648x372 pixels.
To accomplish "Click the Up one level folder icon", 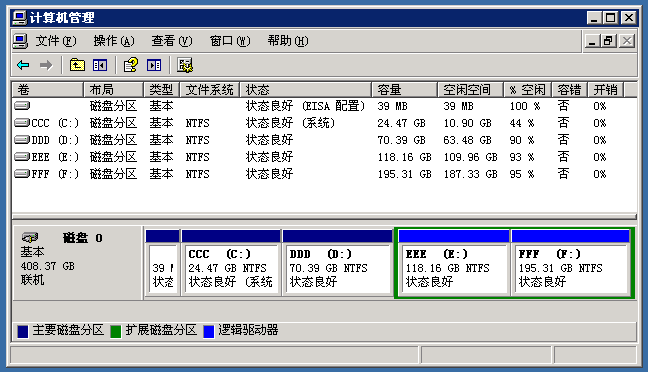I will point(77,65).
